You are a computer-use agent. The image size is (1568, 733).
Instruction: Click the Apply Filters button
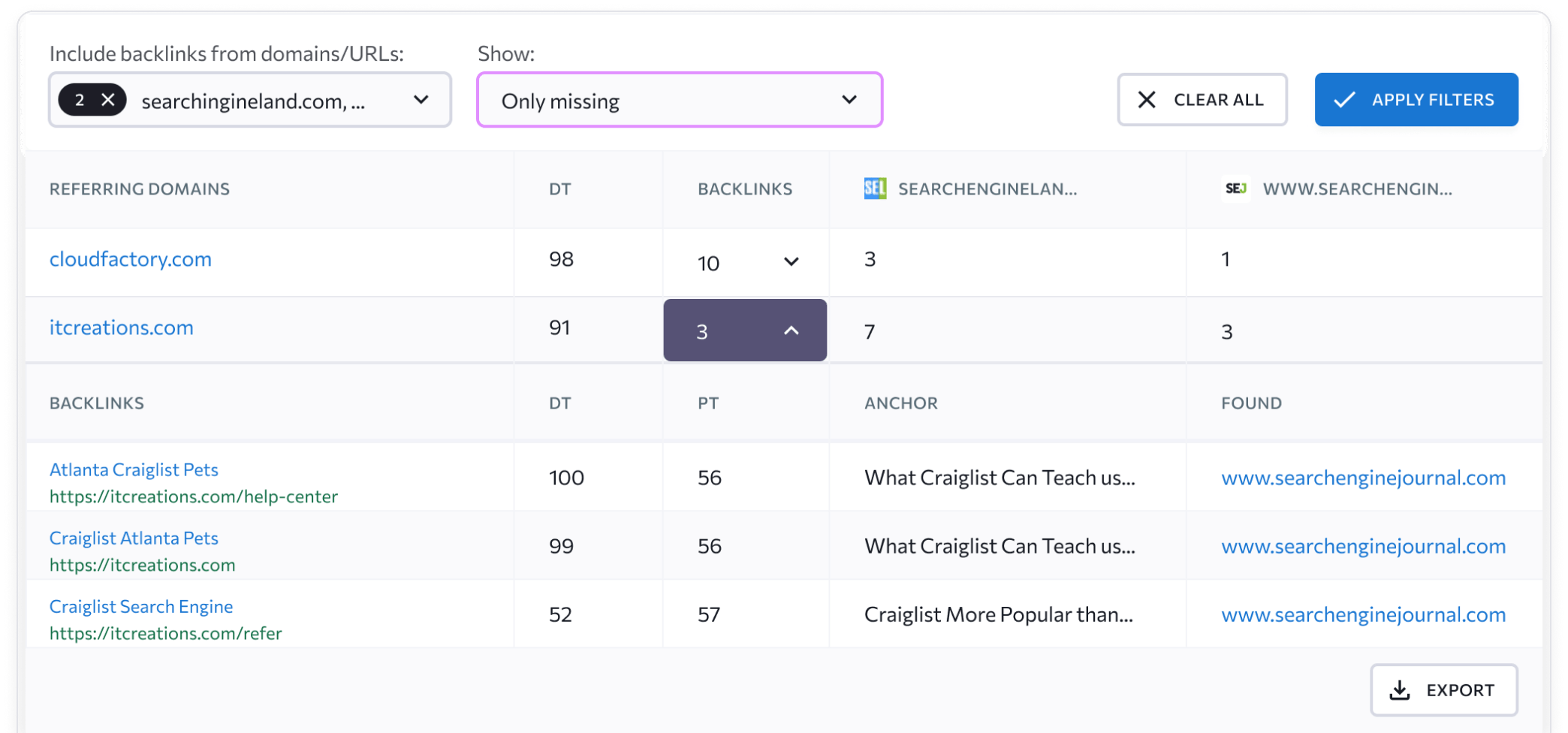(1416, 100)
